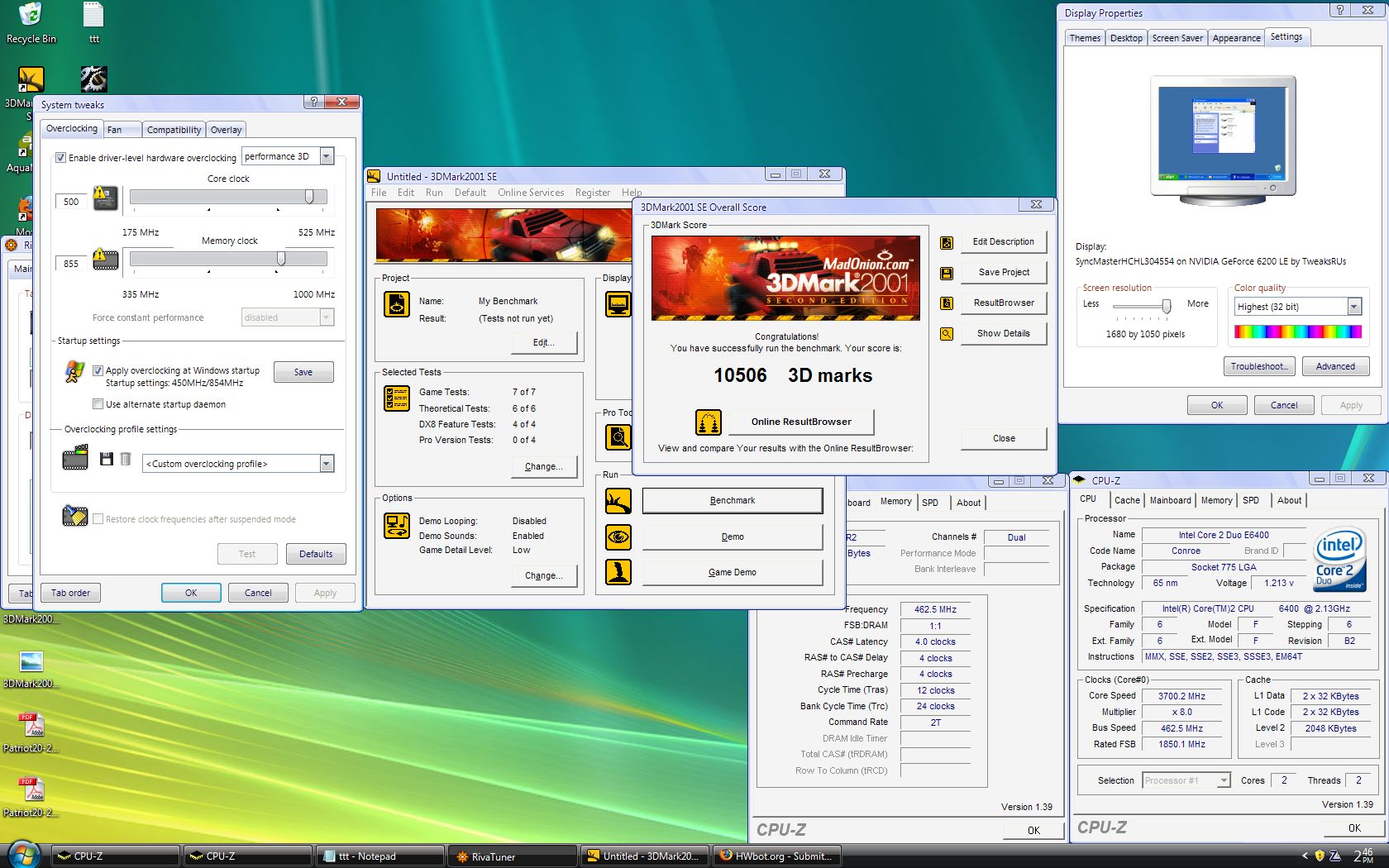This screenshot has width=1389, height=868.
Task: Click the Intel Core 2 Duo logo
Action: coord(1339,559)
